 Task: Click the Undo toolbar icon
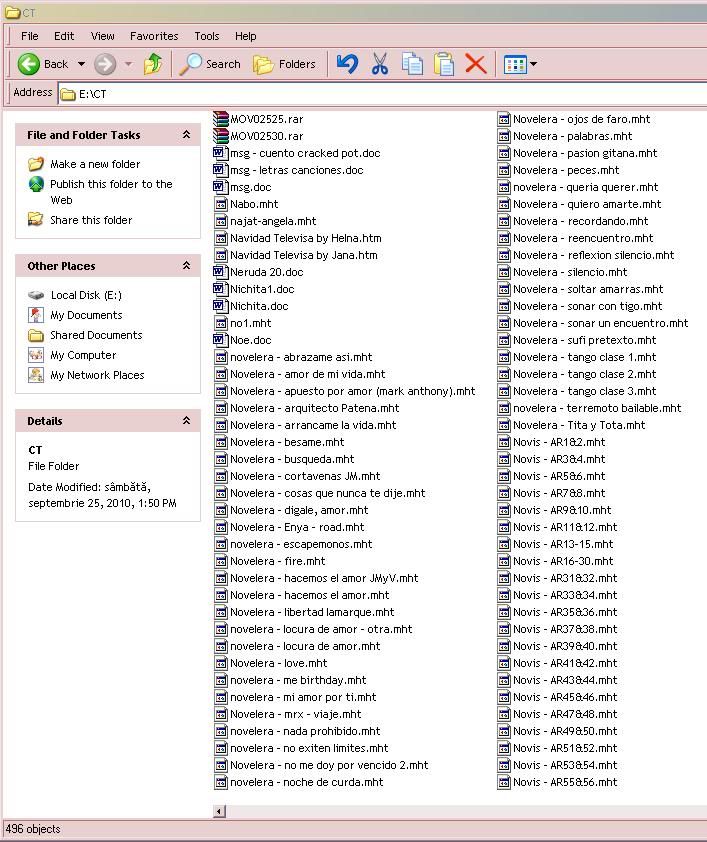pos(347,64)
